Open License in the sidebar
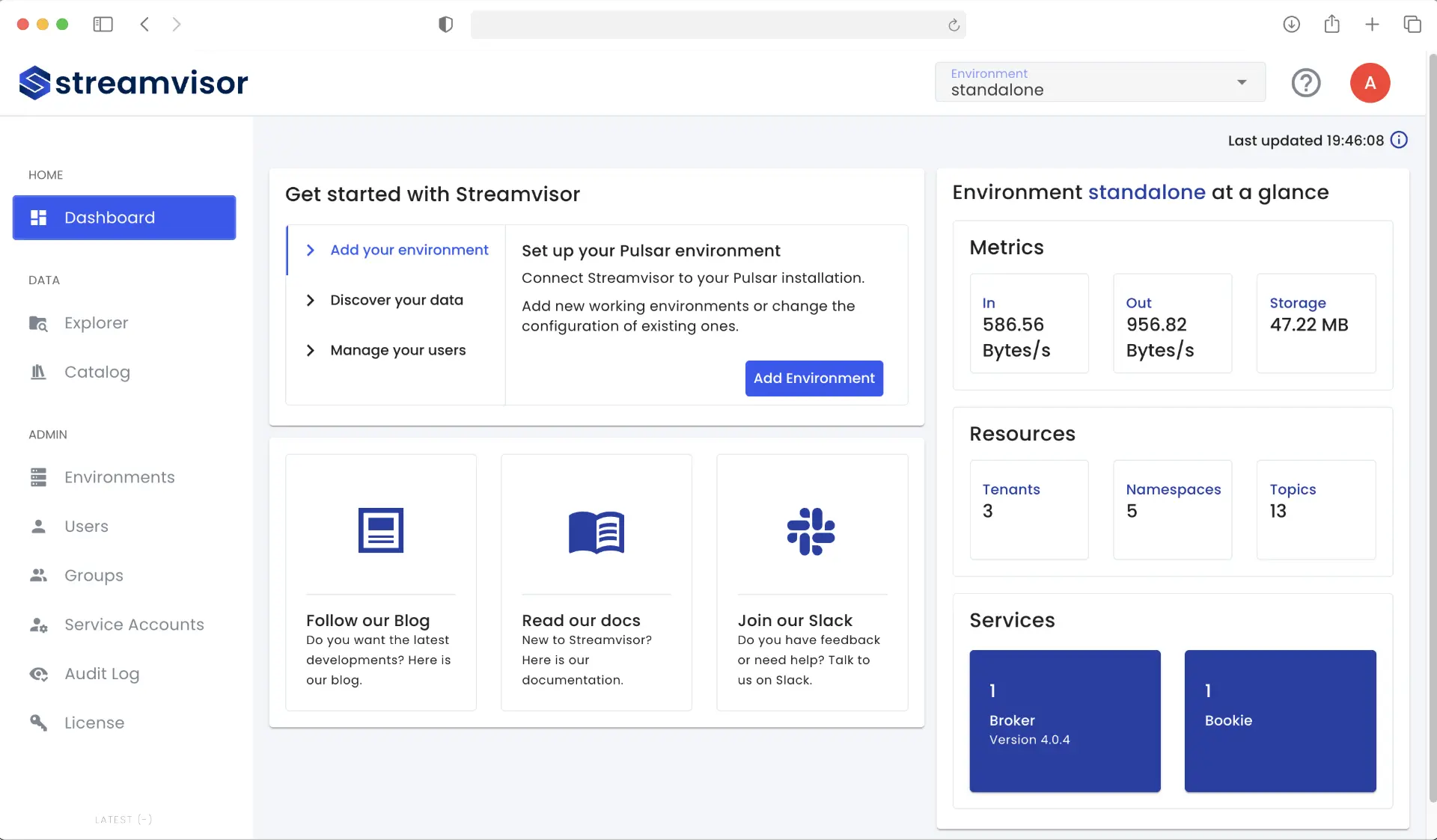This screenshot has height=840, width=1437. (x=124, y=723)
